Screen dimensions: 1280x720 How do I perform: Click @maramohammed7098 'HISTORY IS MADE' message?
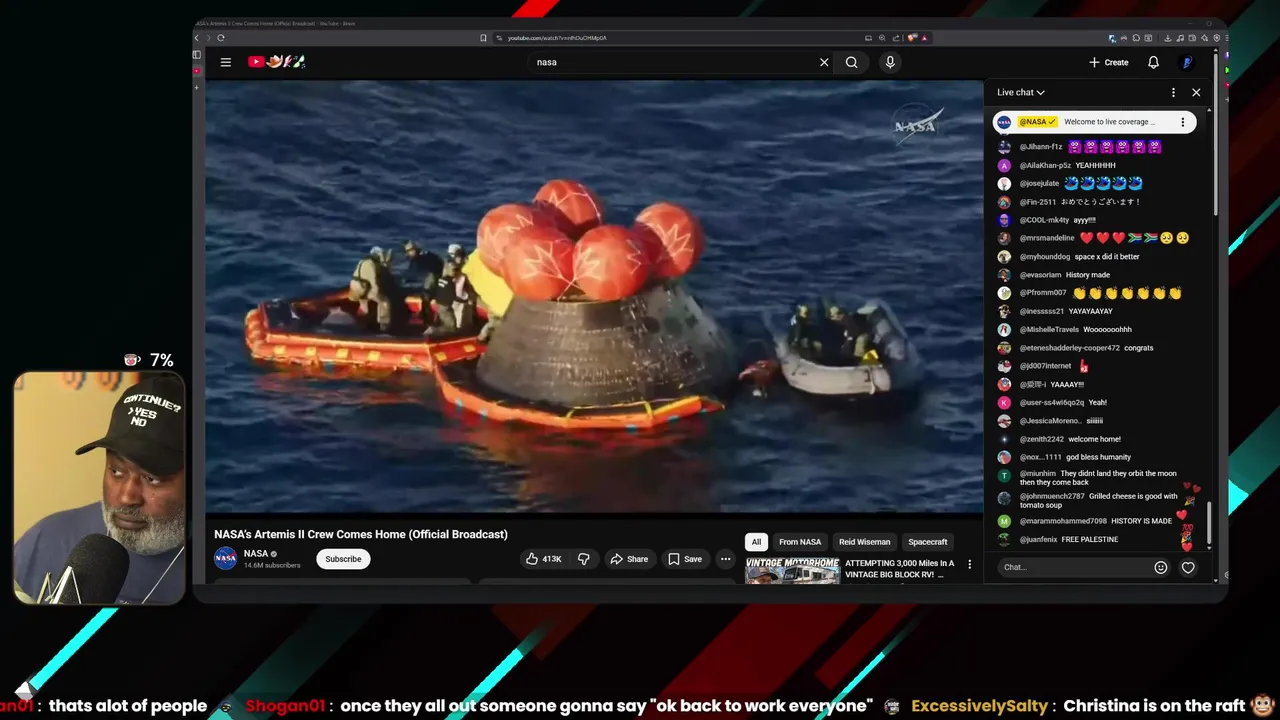pos(1095,521)
